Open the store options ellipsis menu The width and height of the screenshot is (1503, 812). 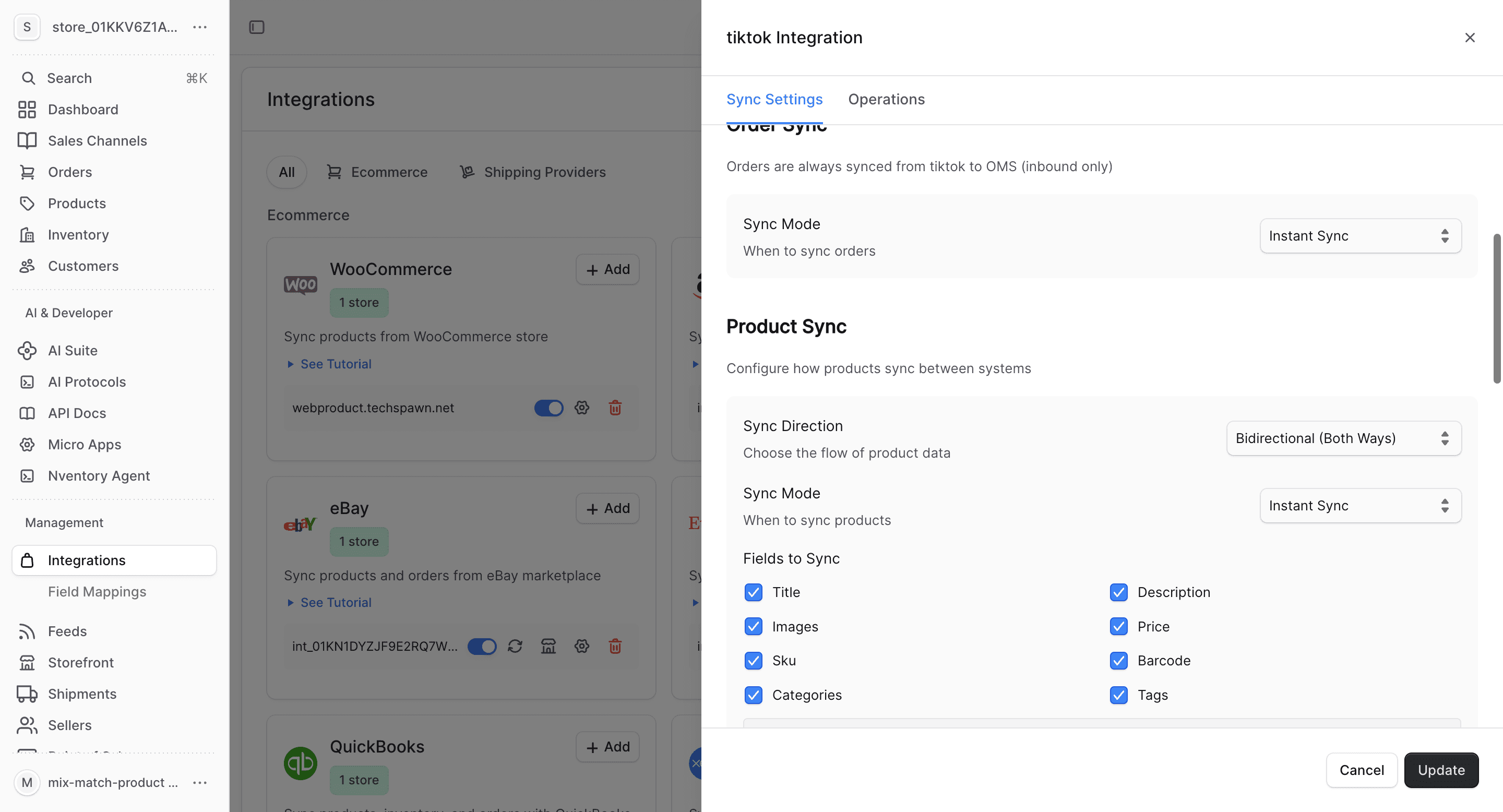[200, 28]
